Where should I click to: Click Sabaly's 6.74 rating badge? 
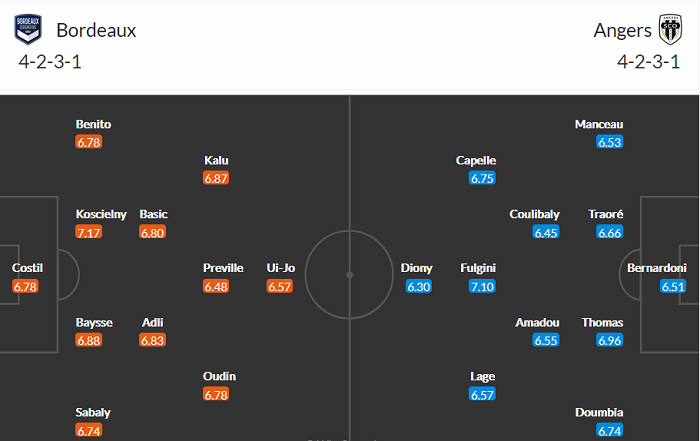[x=88, y=431]
